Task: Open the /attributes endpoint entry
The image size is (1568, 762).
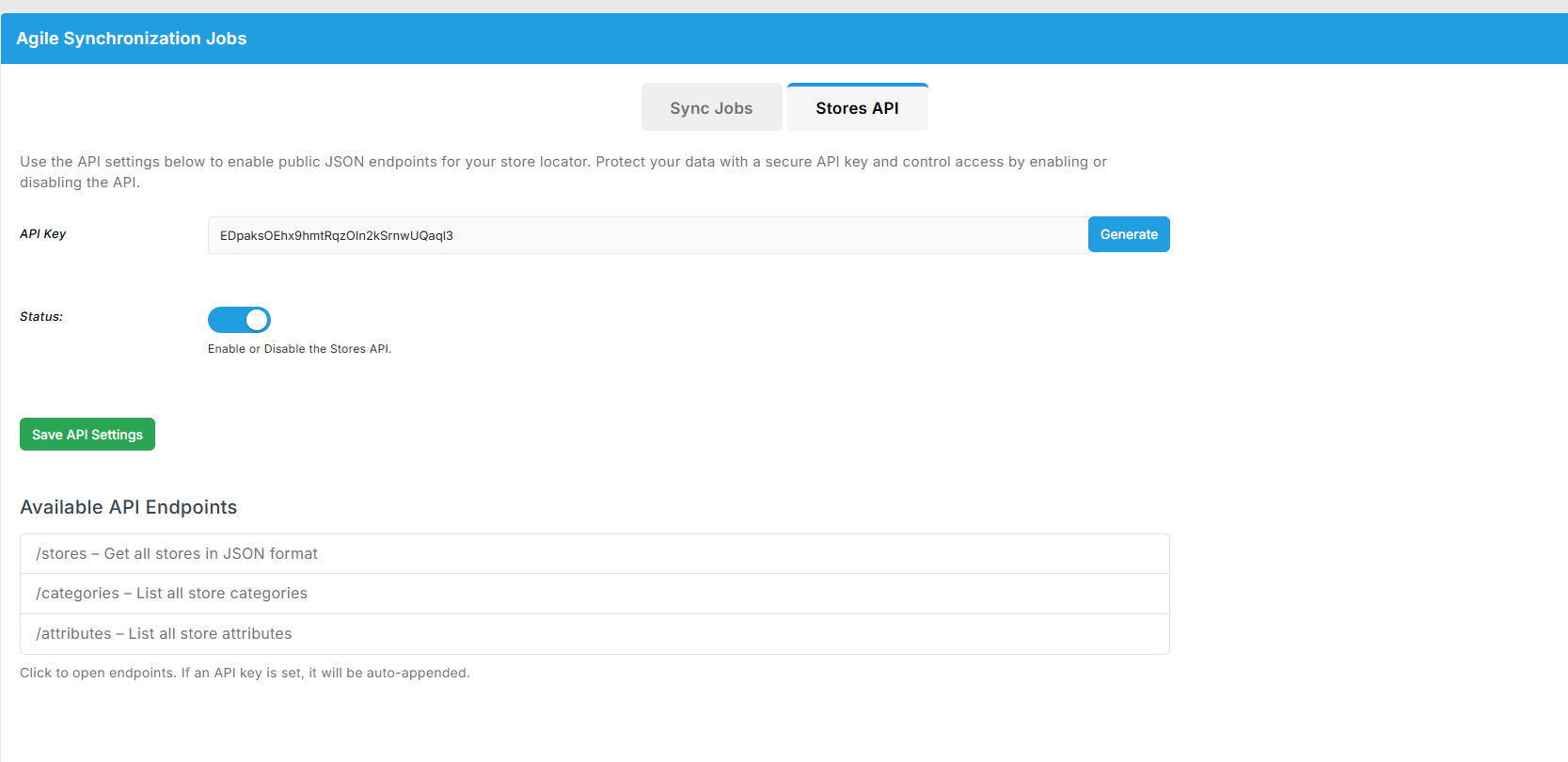Action: tap(164, 634)
